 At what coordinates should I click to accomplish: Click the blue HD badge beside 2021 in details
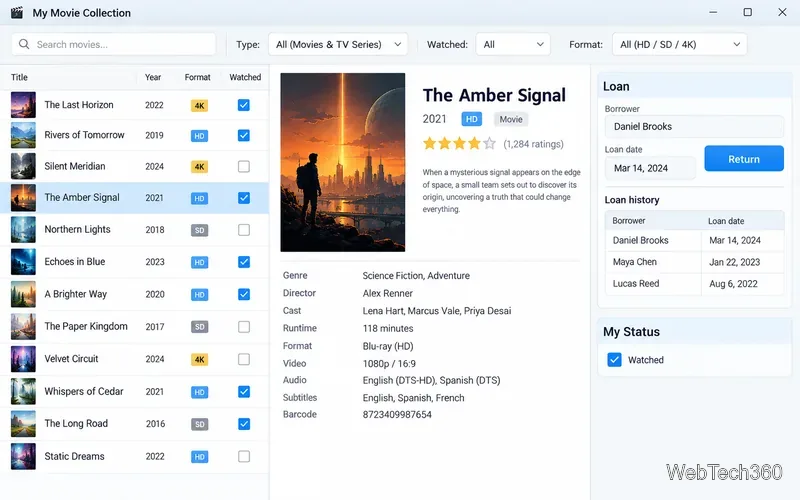pos(471,119)
